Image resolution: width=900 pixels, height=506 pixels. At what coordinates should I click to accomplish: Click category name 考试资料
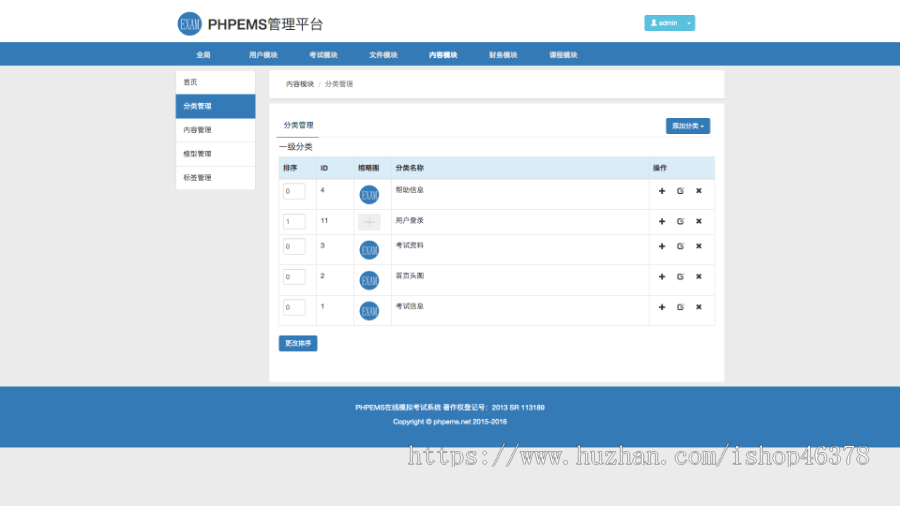coord(409,245)
